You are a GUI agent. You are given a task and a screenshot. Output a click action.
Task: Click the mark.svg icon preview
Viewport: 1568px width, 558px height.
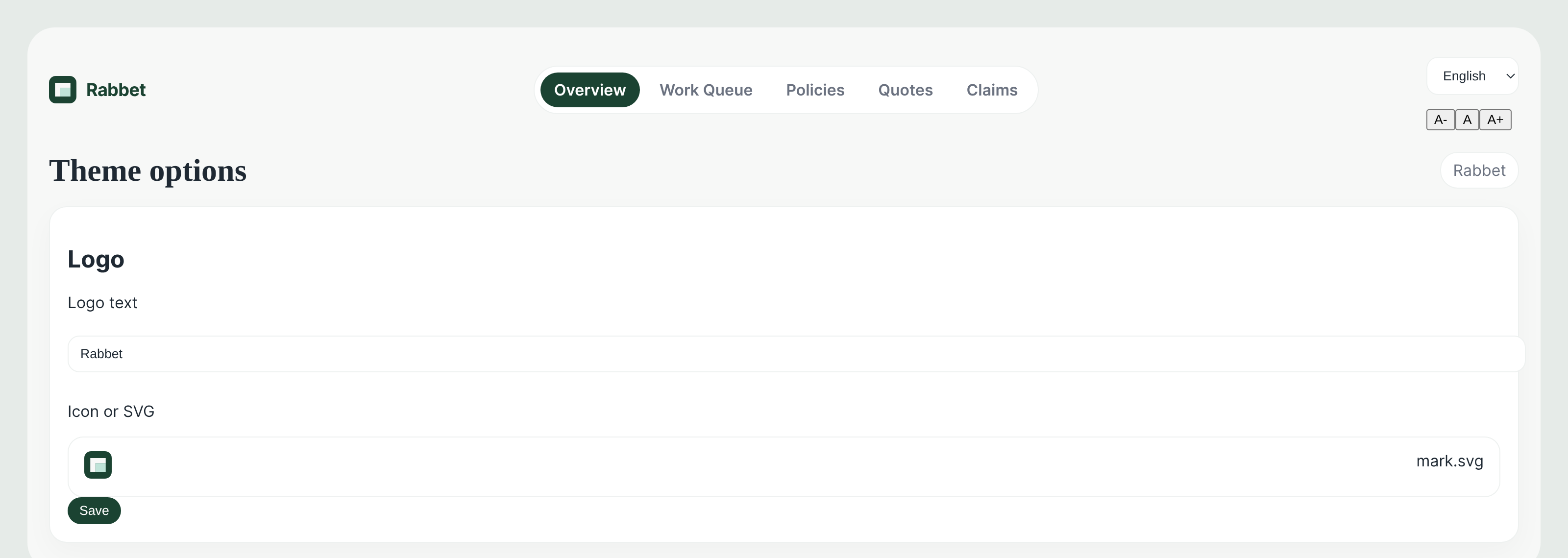(x=98, y=465)
